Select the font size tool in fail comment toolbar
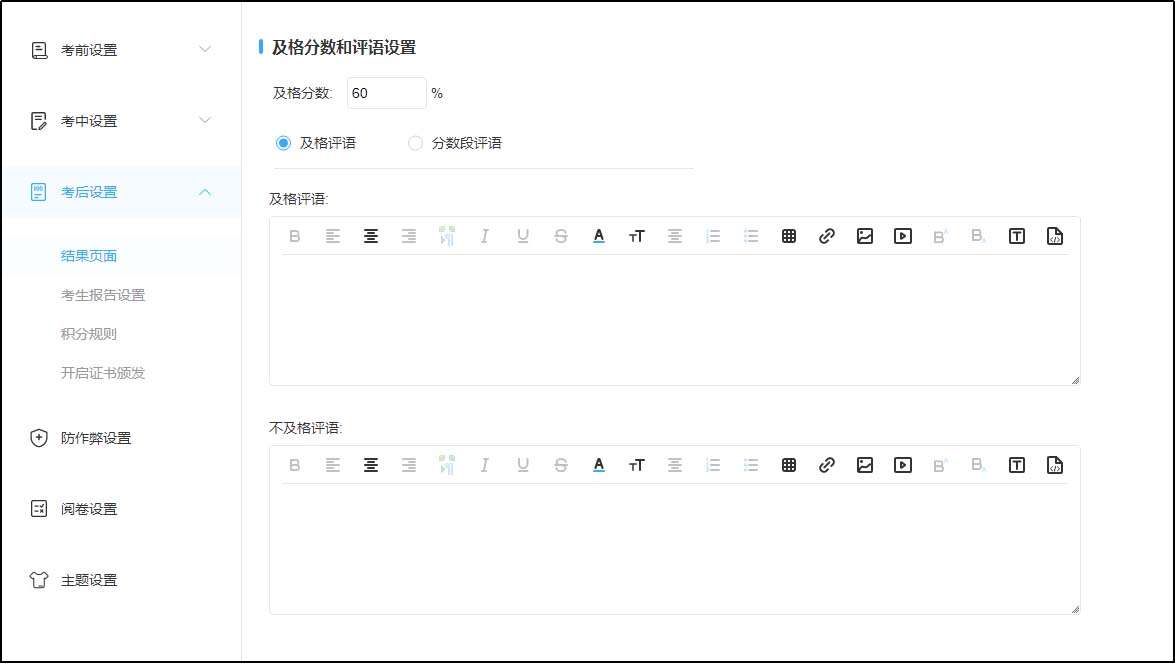This screenshot has width=1175, height=665. 636,464
